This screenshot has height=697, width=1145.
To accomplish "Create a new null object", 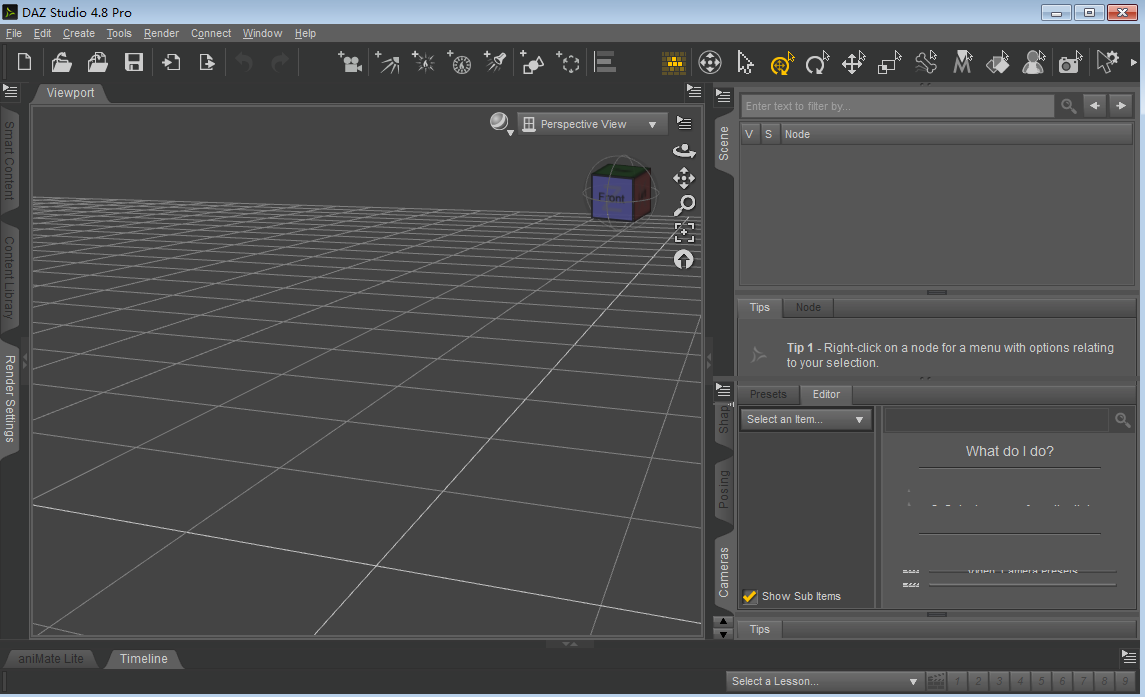I will pos(568,62).
